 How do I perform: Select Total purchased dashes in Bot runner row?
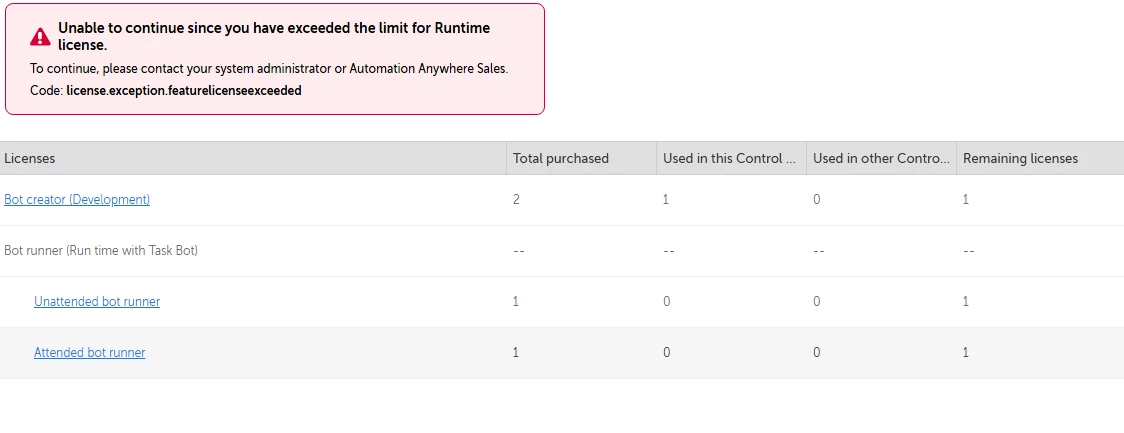(x=519, y=251)
